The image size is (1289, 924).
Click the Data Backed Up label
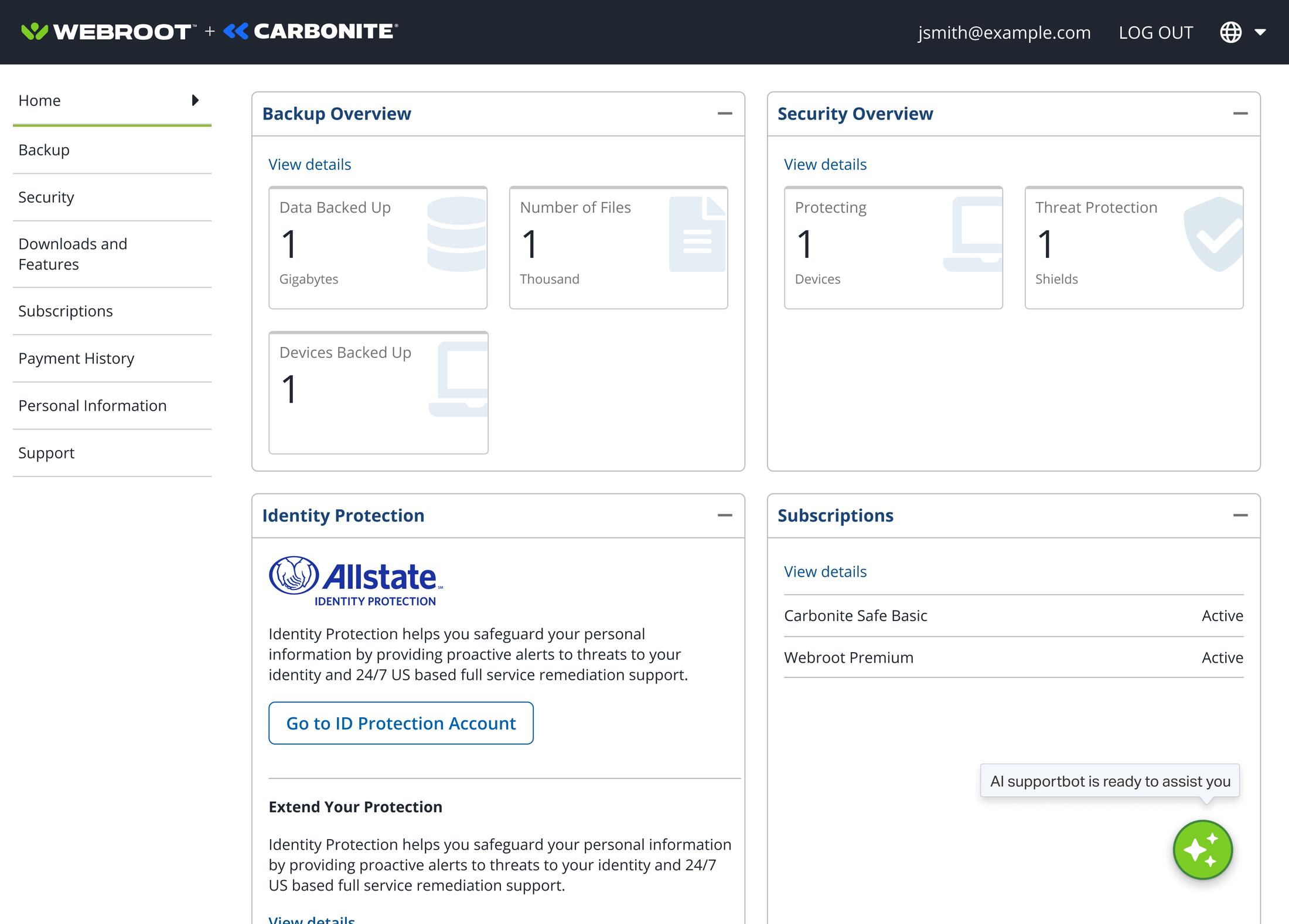335,208
